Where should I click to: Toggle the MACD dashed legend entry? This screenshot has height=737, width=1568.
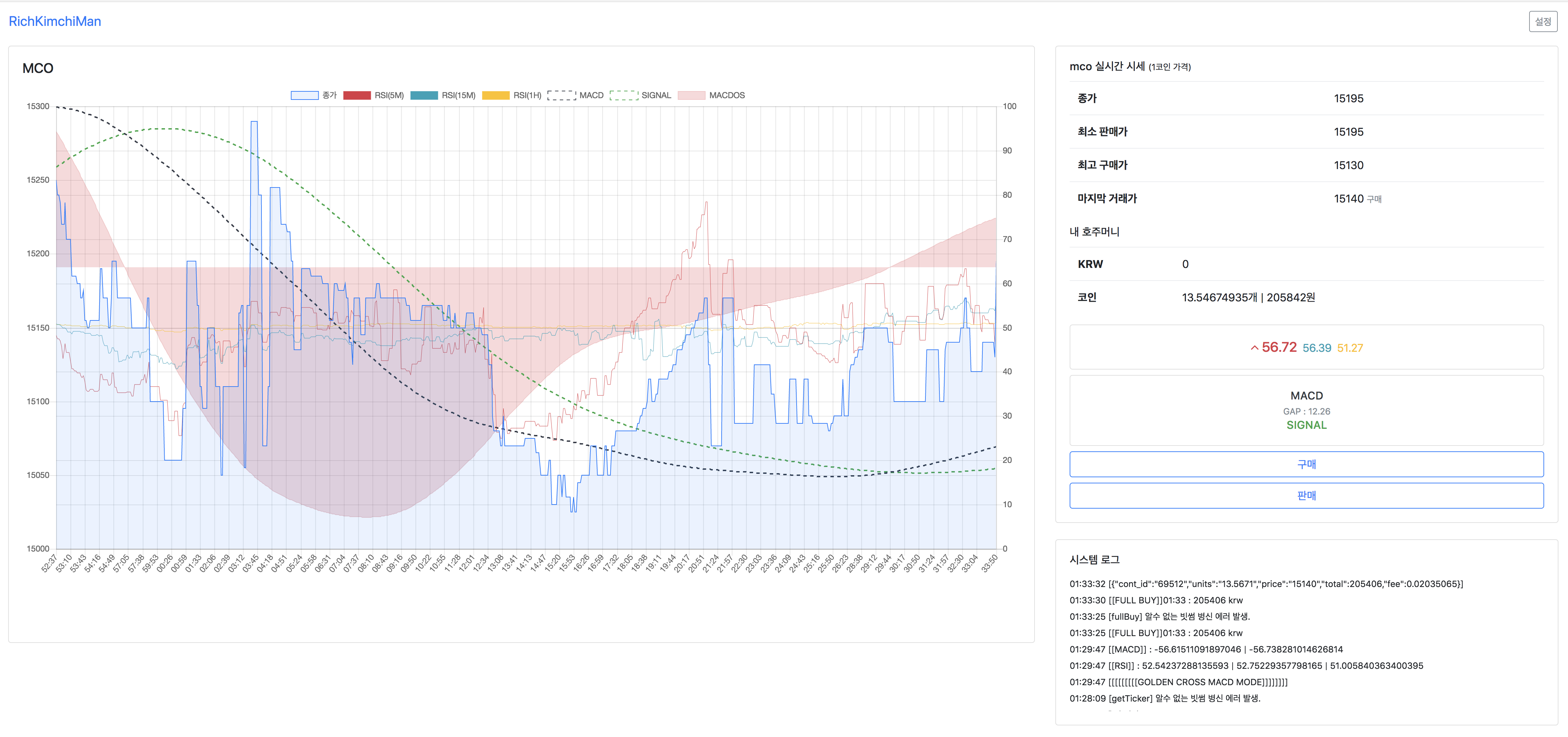click(x=575, y=95)
